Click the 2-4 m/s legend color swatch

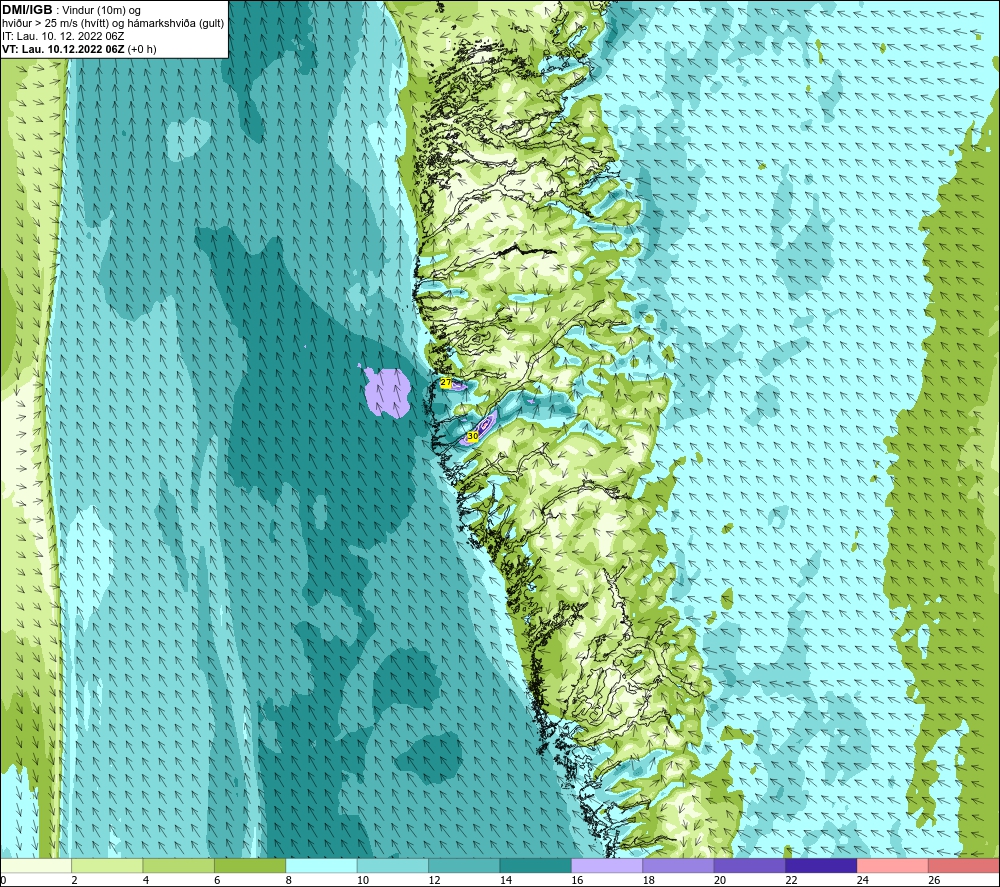[x=107, y=865]
